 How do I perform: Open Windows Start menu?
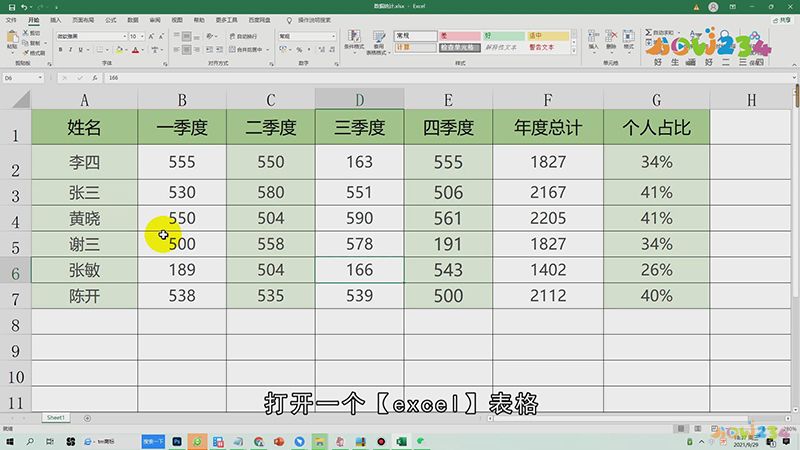pyautogui.click(x=9, y=441)
